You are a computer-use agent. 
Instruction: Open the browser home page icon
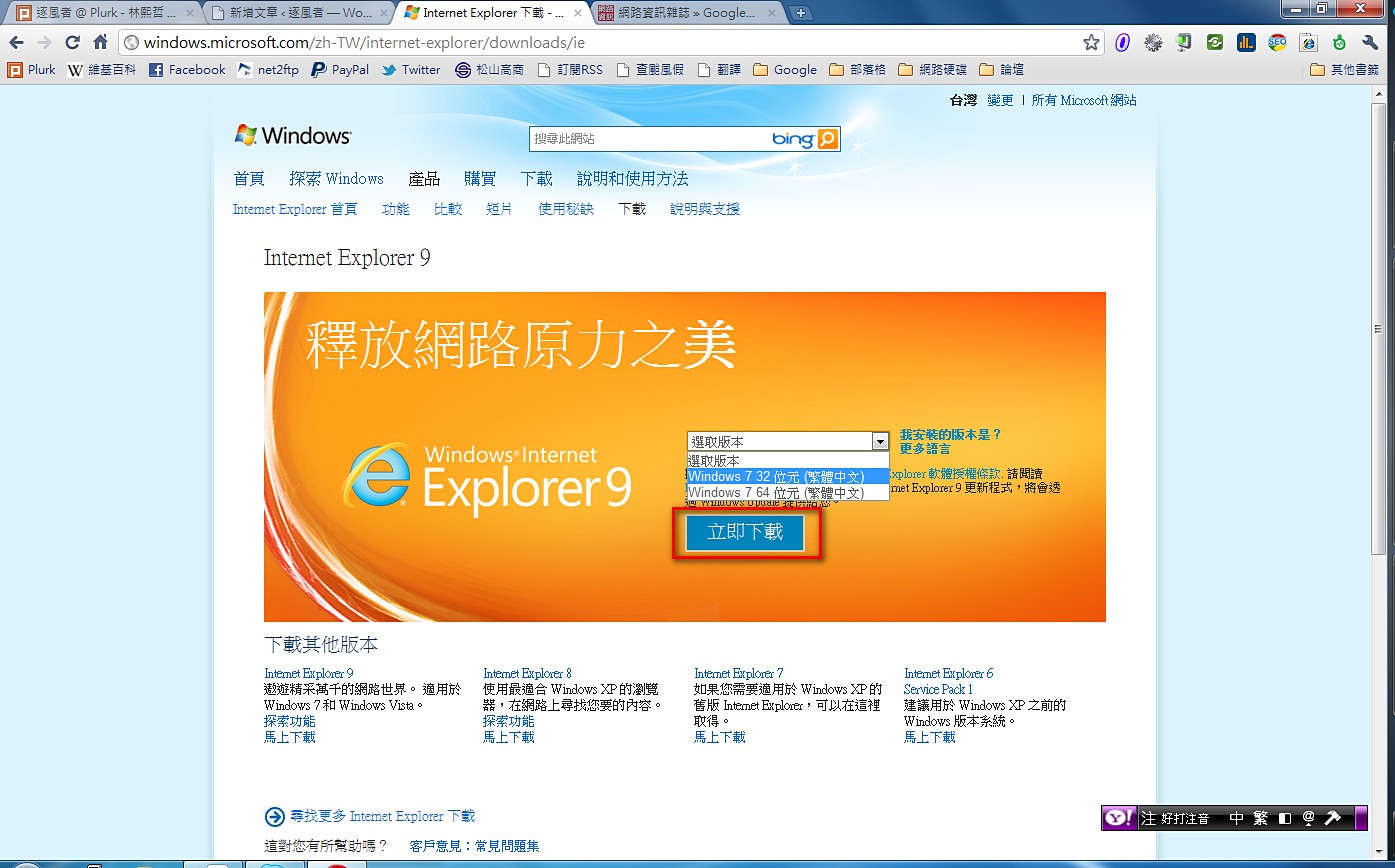100,43
